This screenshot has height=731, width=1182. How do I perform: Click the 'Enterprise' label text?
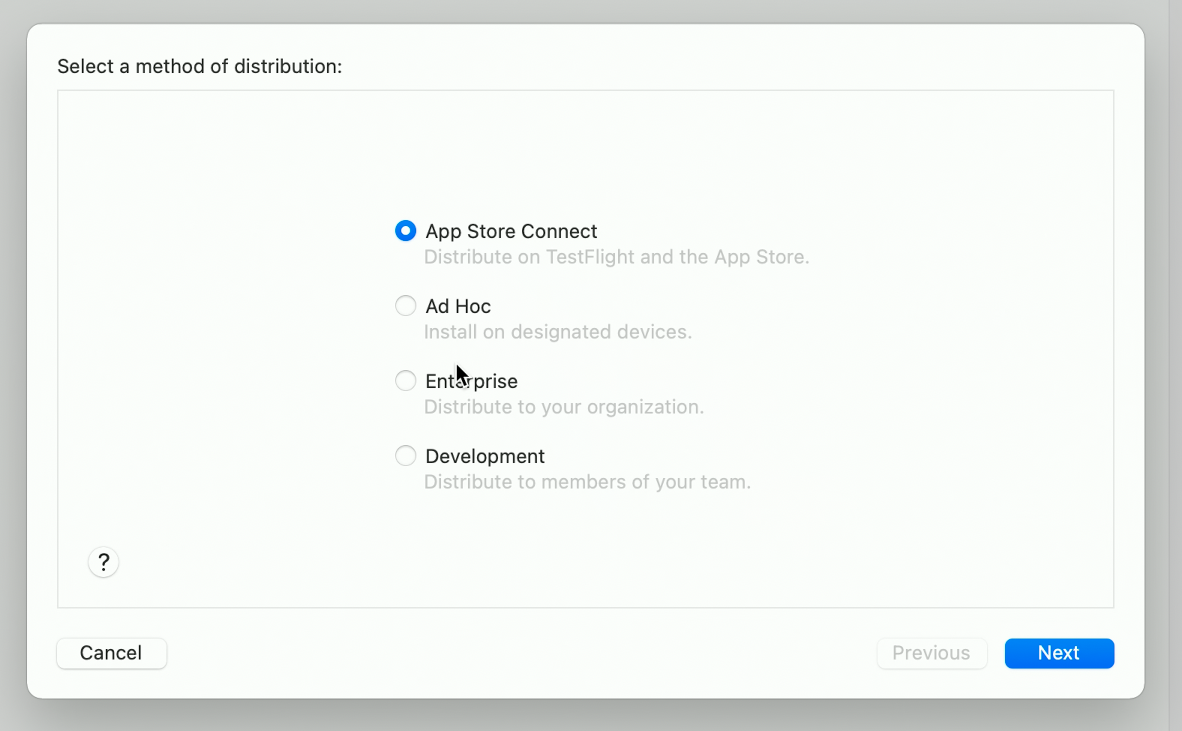pos(471,381)
